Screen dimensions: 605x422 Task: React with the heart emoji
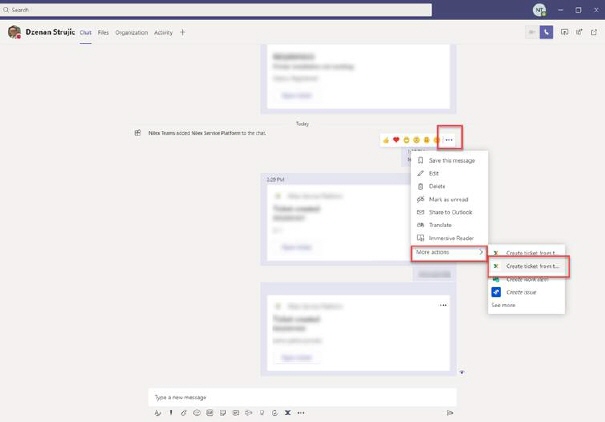[396, 140]
